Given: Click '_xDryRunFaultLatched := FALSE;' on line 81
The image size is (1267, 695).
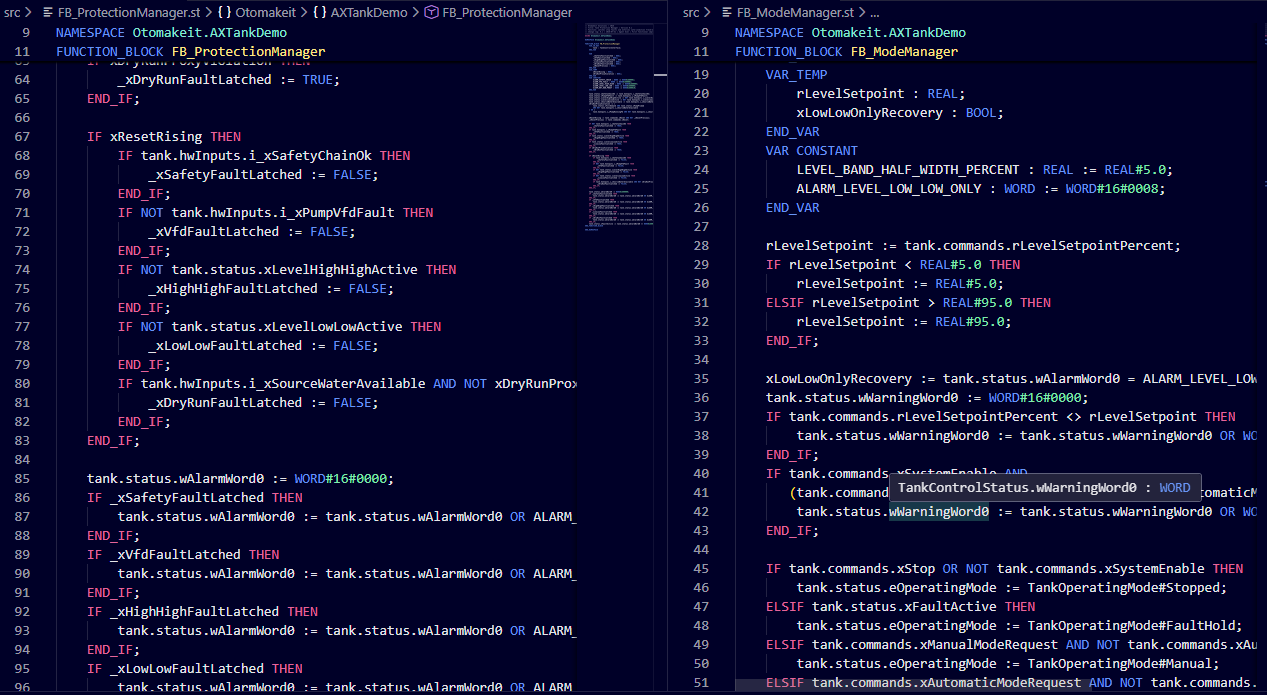Looking at the screenshot, I should pyautogui.click(x=264, y=402).
